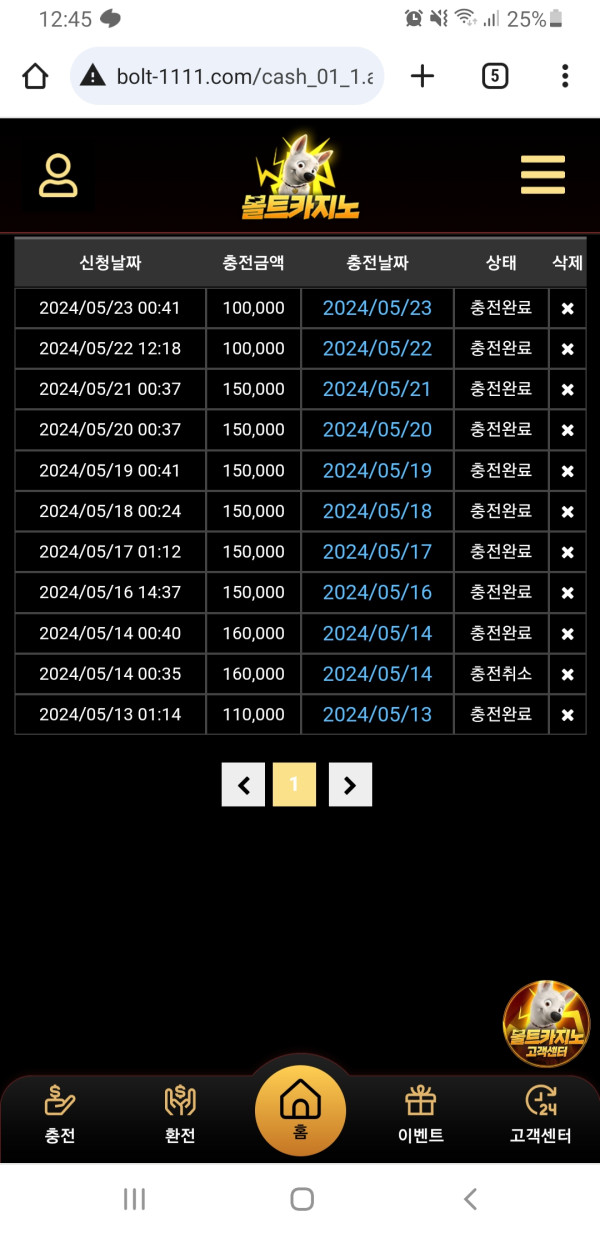Tap the 환전 withdrawal icon
Image resolution: width=600 pixels, height=1233 pixels.
(180, 1113)
